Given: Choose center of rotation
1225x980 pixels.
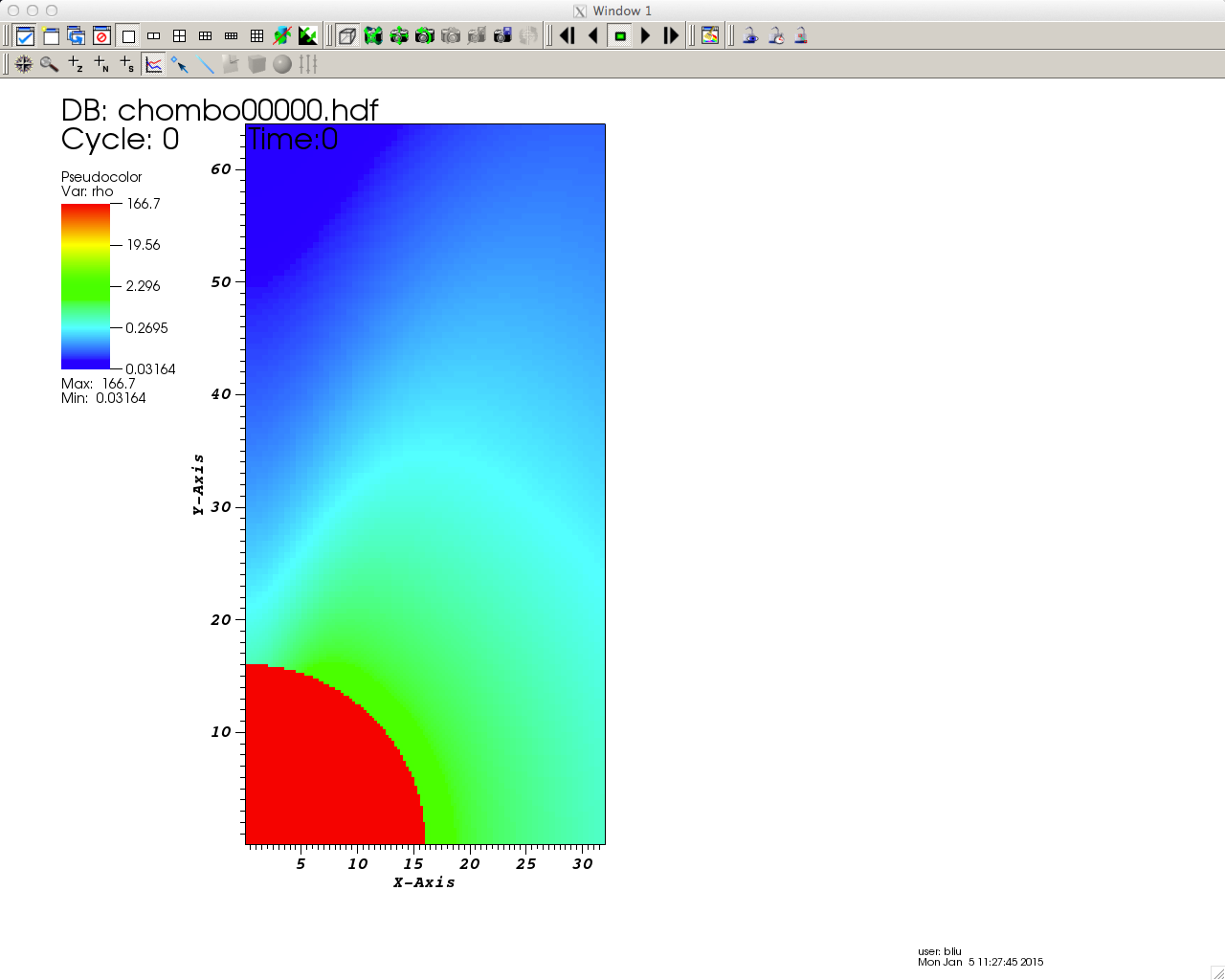Looking at the screenshot, I should click(x=528, y=36).
